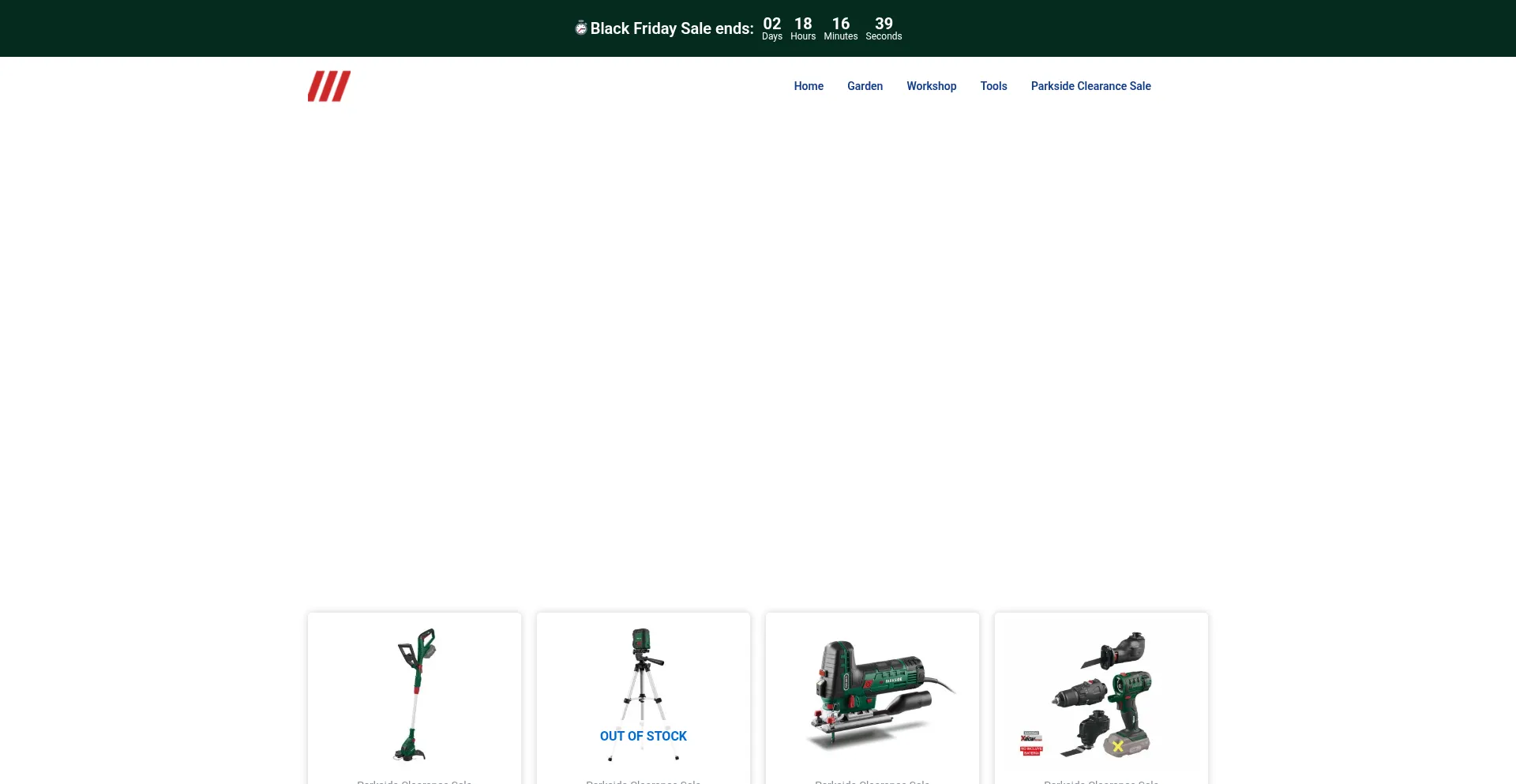The width and height of the screenshot is (1516, 784).
Task: Open the Workshop menu item
Action: [x=931, y=86]
